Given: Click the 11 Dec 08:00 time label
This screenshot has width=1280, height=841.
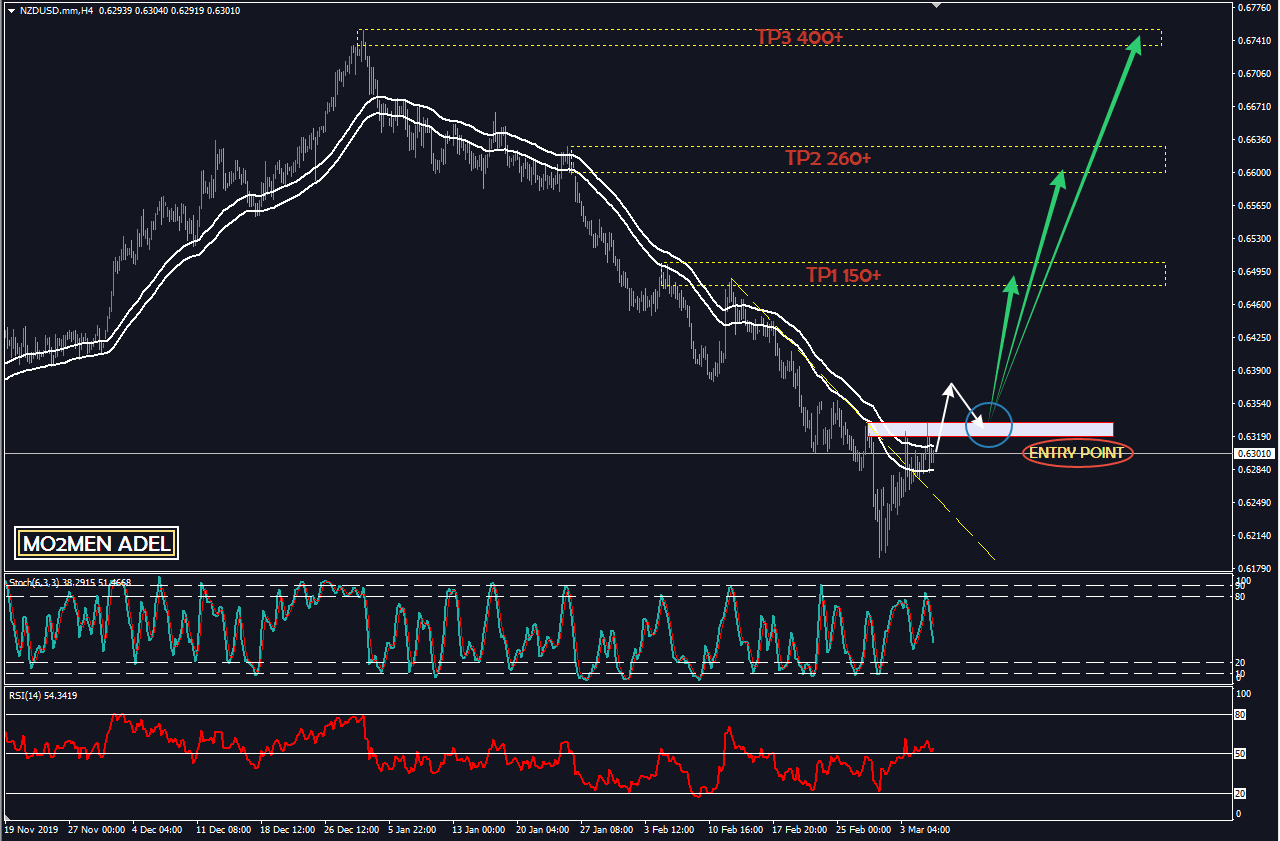Looking at the screenshot, I should click(223, 829).
